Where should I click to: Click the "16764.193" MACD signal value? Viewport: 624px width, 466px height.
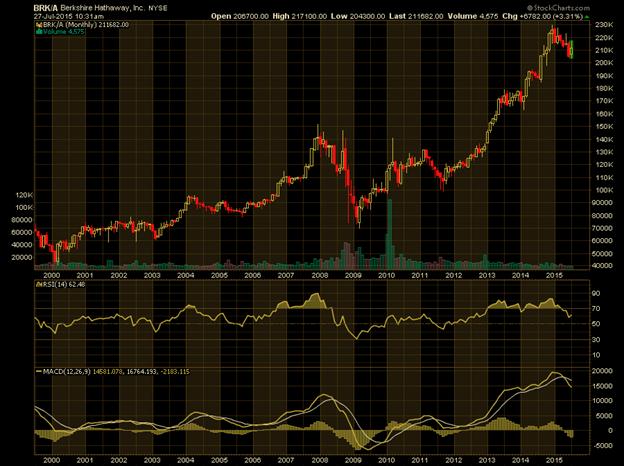tap(141, 372)
